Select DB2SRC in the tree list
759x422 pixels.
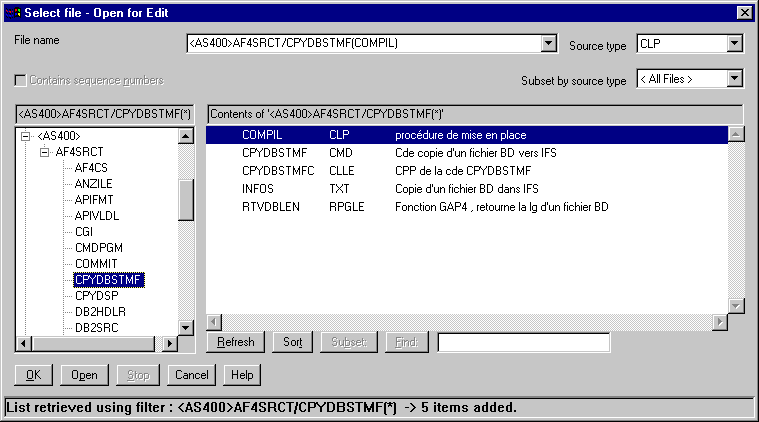(x=98, y=328)
